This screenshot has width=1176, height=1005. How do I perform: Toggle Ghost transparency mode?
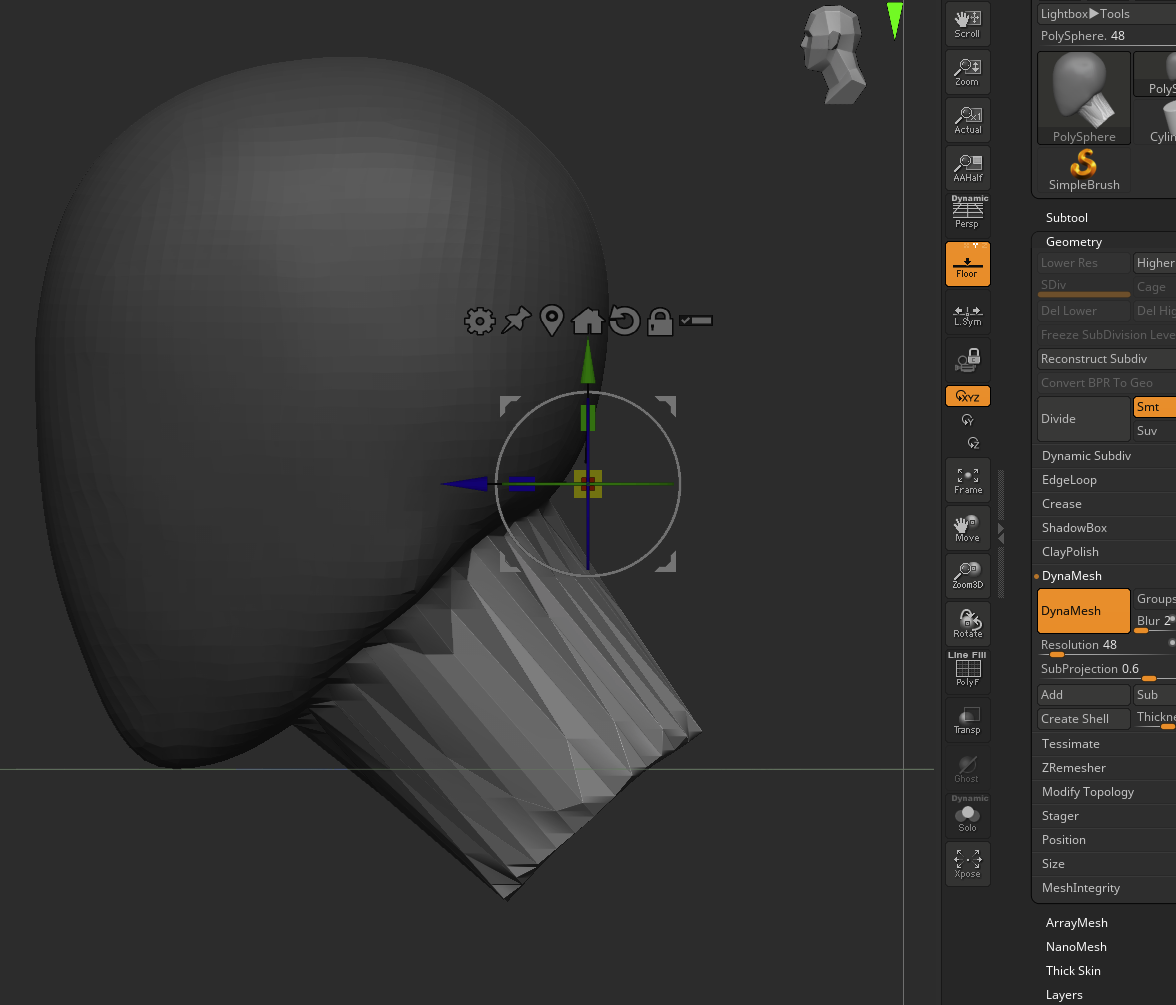[968, 769]
